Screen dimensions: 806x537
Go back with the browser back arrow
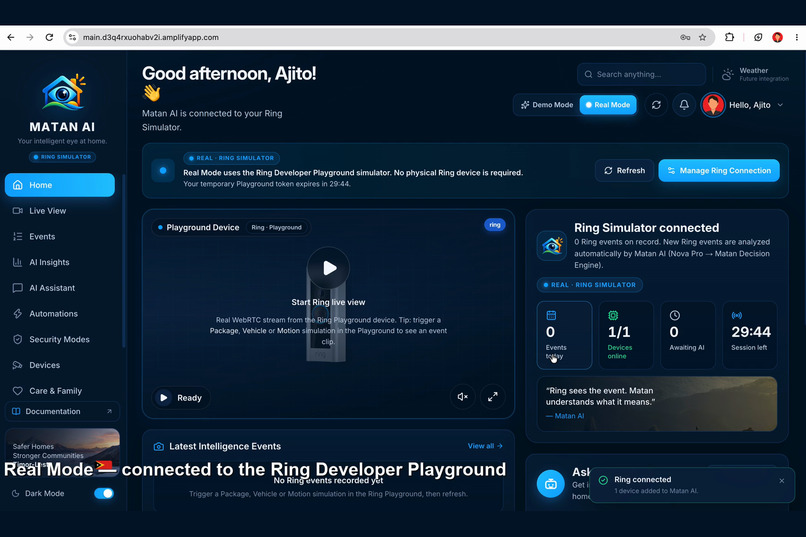11,37
